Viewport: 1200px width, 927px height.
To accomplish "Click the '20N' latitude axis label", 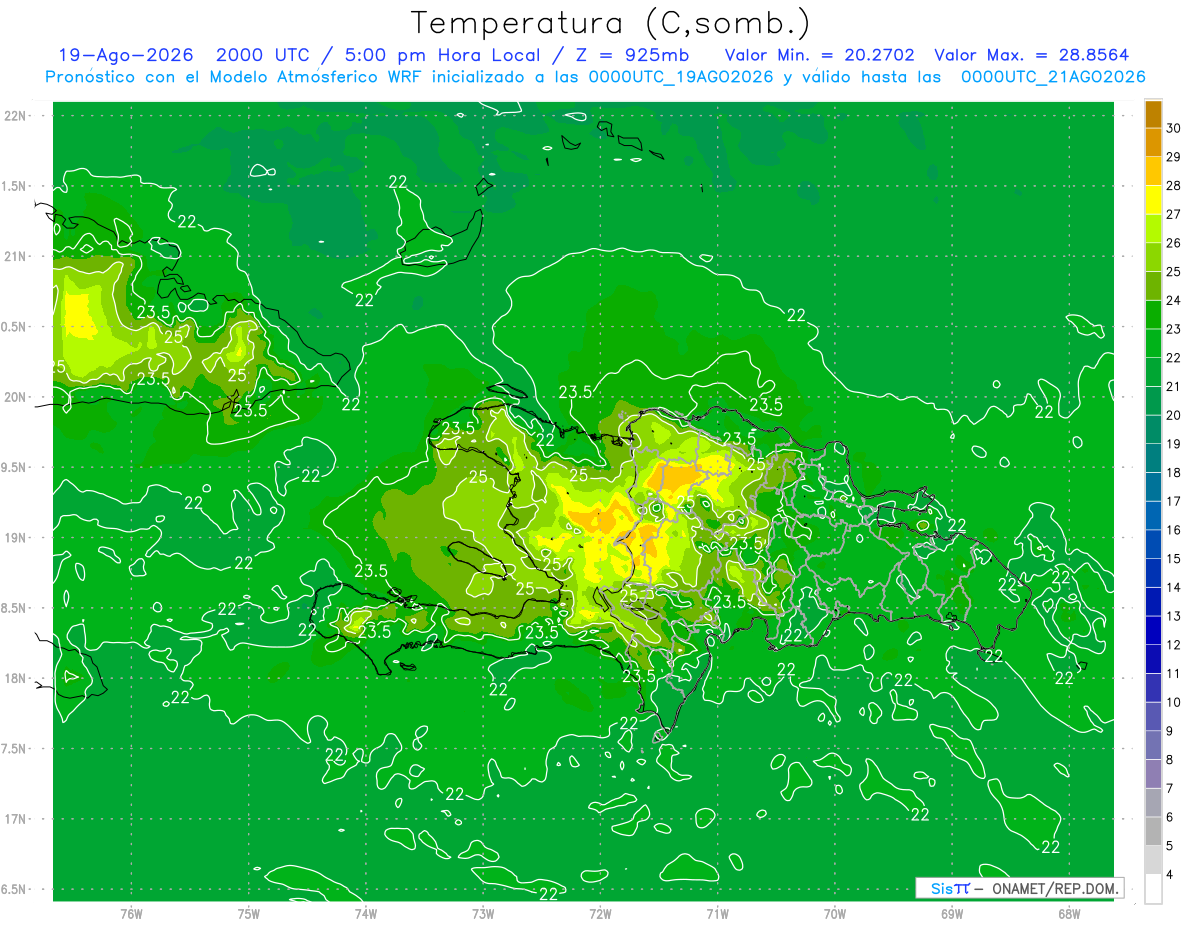I will tap(16, 397).
